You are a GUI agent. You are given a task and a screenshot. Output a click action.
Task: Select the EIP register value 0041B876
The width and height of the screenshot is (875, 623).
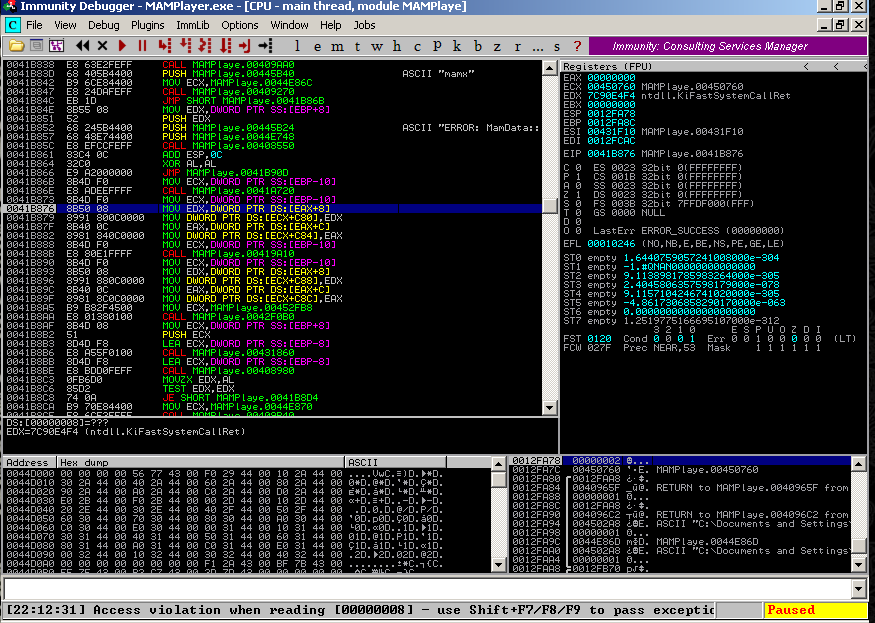click(x=611, y=154)
